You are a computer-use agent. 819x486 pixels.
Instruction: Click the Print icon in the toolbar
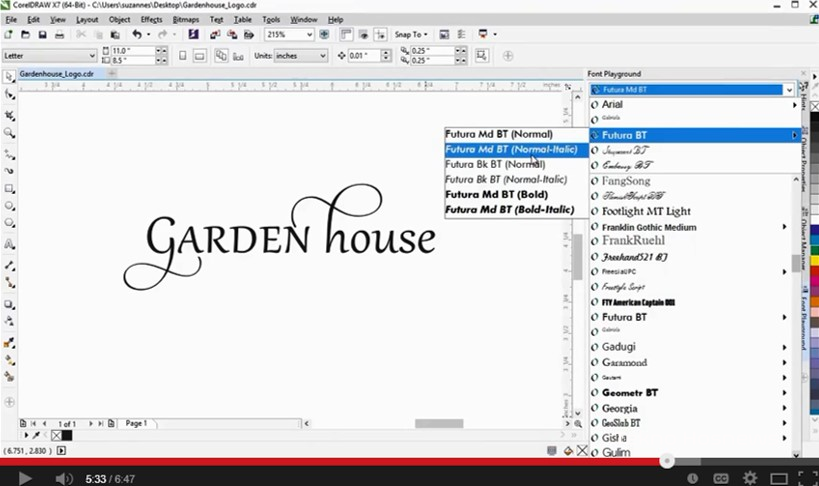coord(60,34)
